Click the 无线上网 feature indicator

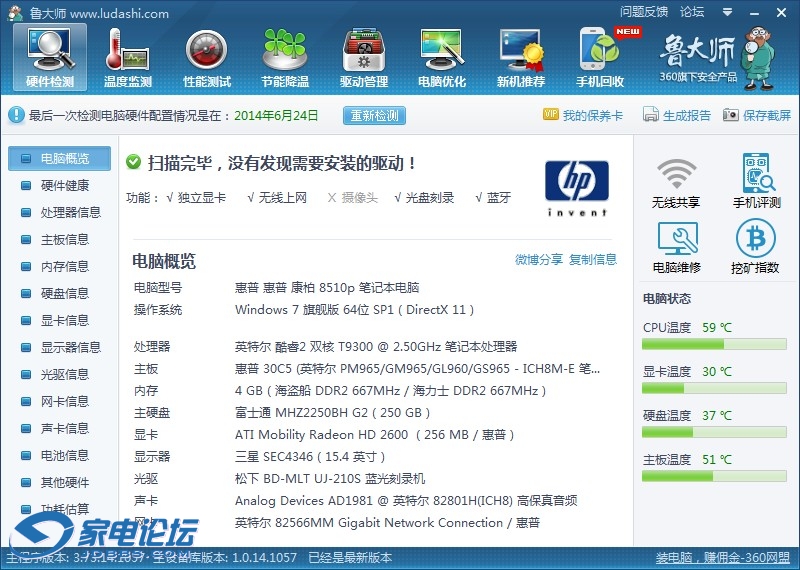coord(277,197)
